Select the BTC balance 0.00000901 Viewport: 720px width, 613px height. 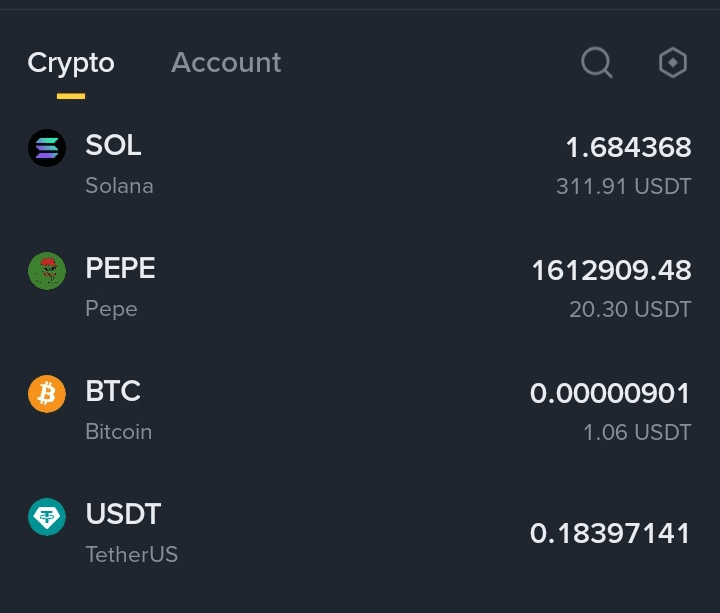pyautogui.click(x=610, y=394)
